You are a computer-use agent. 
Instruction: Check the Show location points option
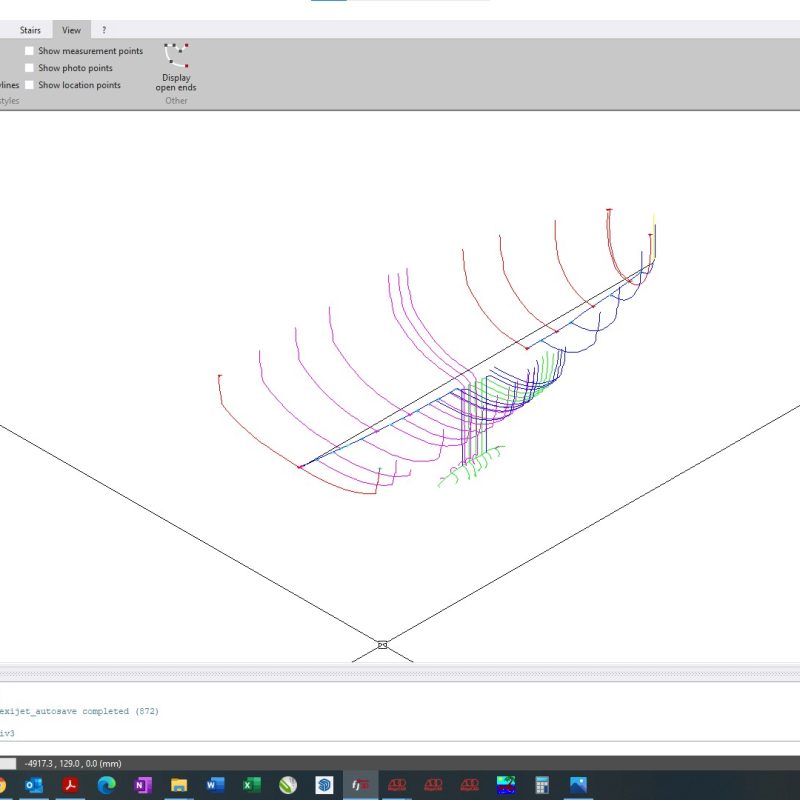pos(30,85)
